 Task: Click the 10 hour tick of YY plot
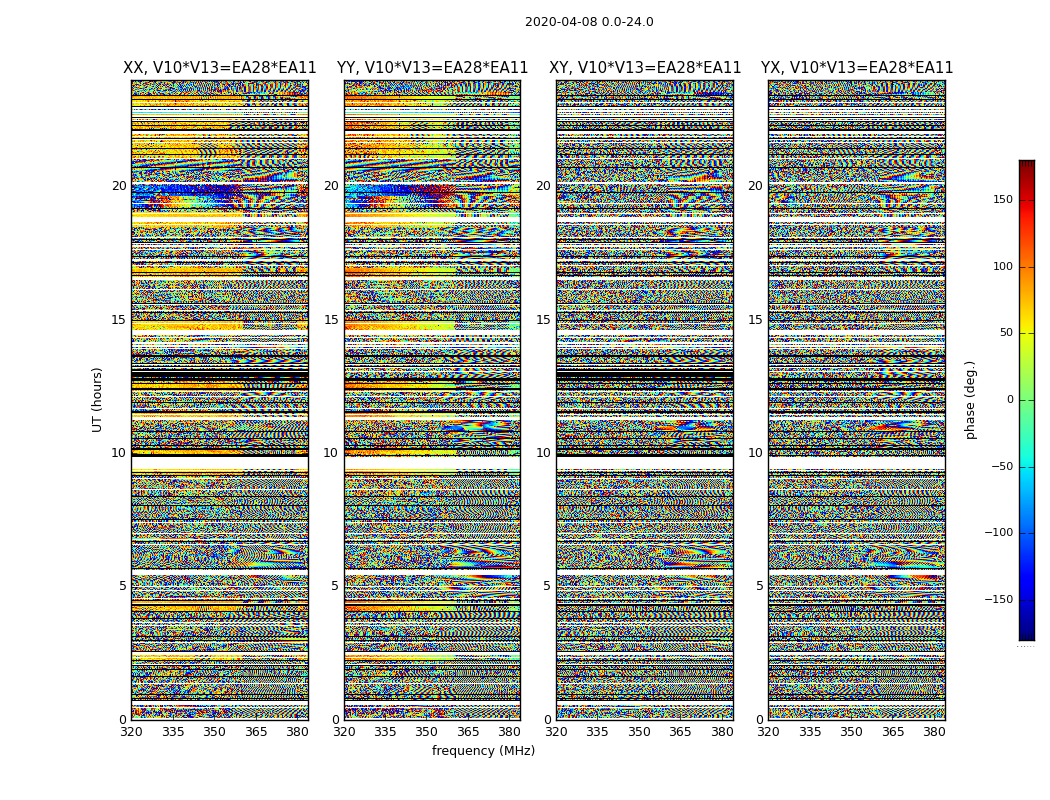pyautogui.click(x=331, y=453)
